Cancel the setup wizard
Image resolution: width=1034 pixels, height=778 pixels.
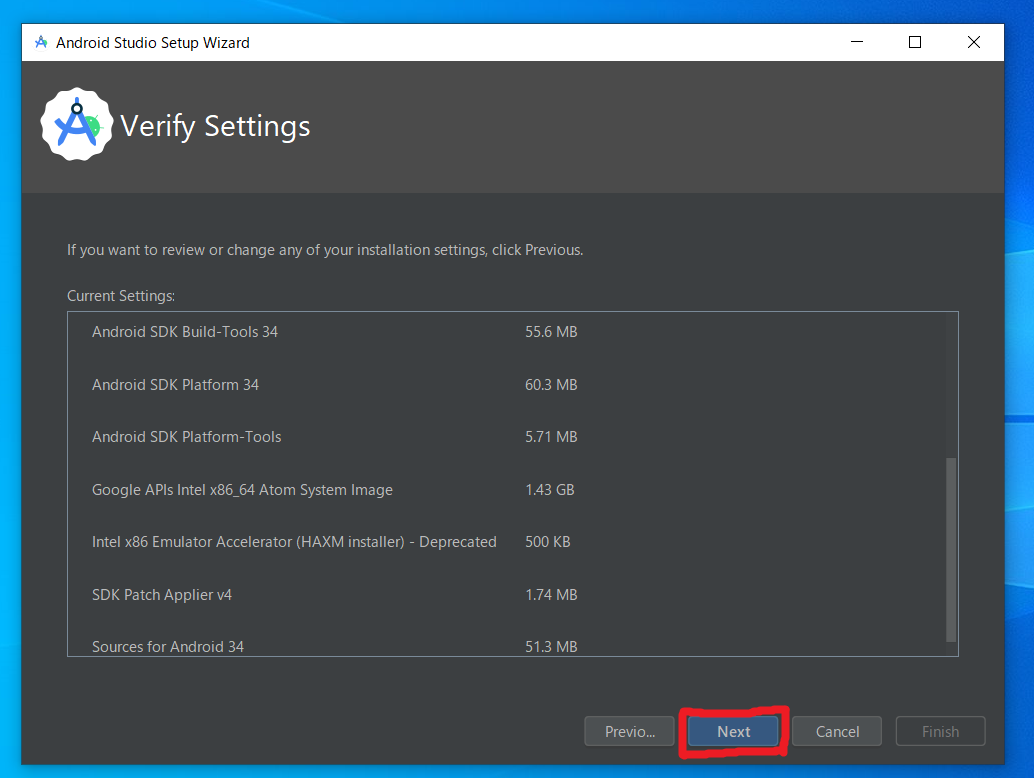click(837, 731)
